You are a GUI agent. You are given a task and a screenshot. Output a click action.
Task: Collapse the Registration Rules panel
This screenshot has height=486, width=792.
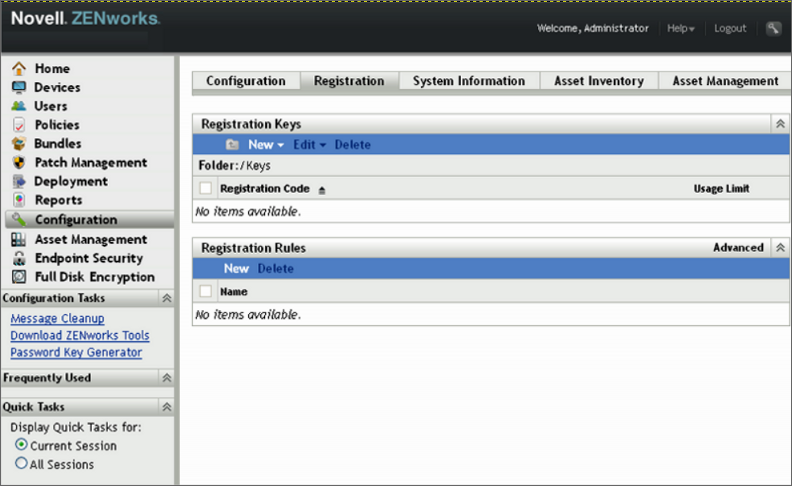(780, 248)
